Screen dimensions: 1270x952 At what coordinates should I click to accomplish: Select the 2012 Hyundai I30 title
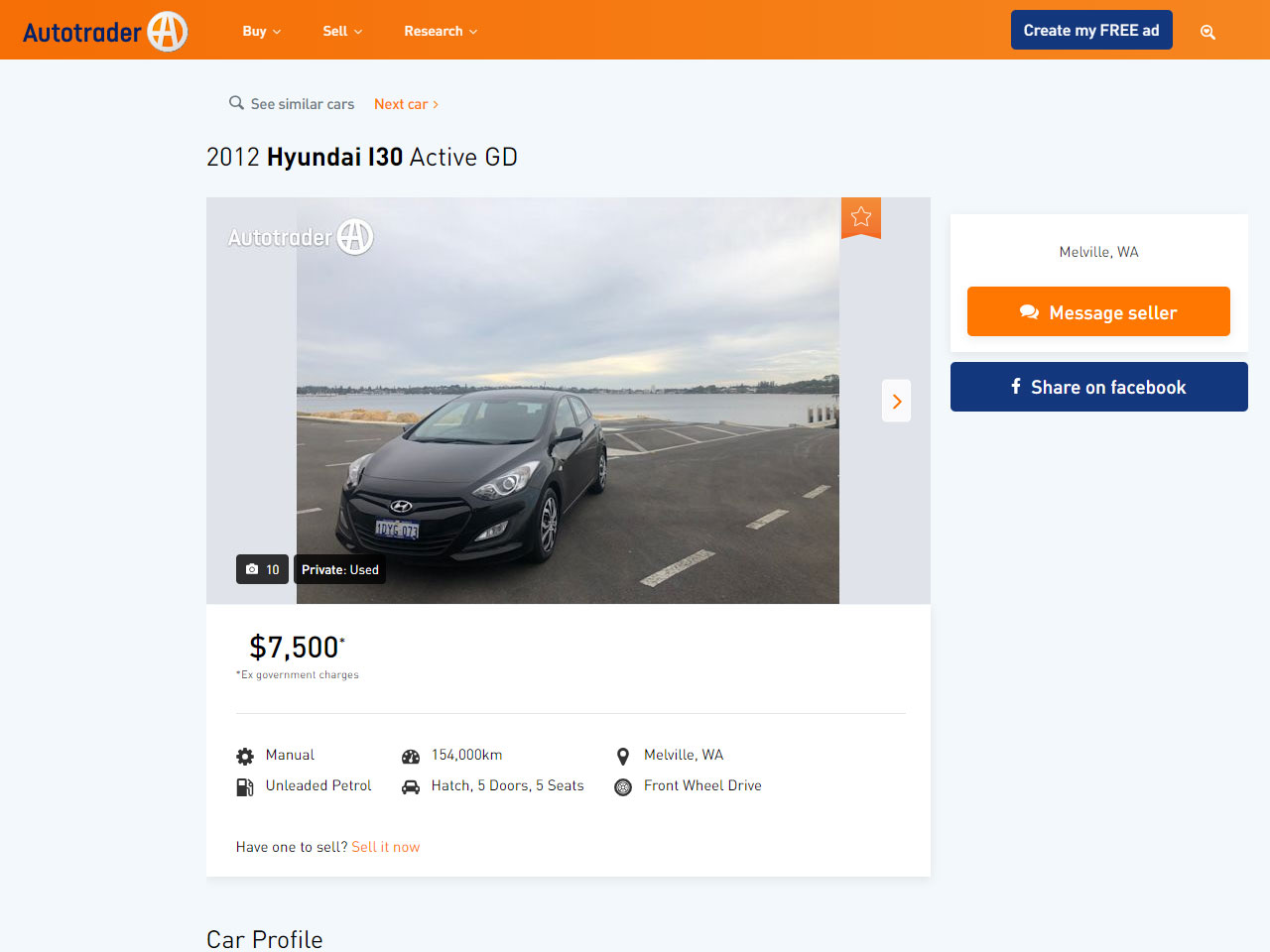(362, 157)
